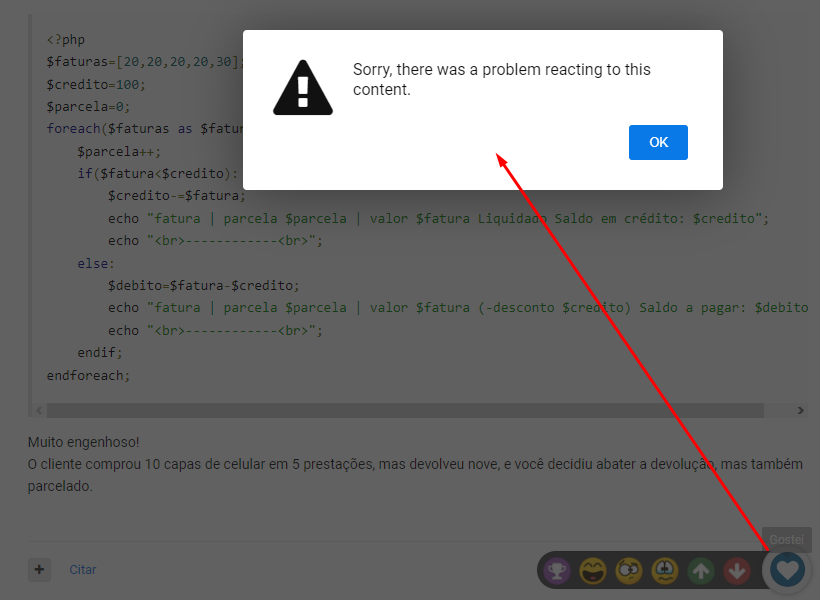Screen dimensions: 820x600
Task: Click the plus multi-quote button
Action: coord(39,569)
